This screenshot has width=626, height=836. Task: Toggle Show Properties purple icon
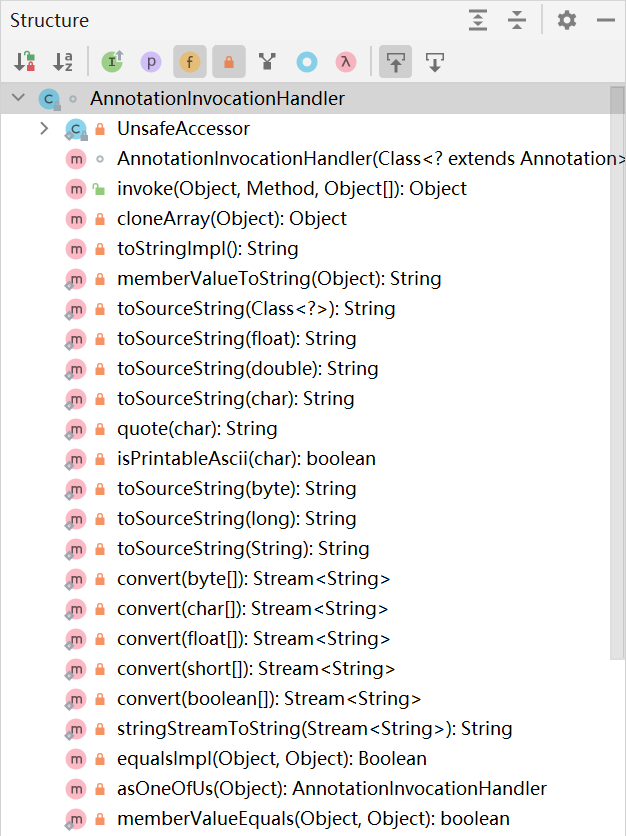151,62
